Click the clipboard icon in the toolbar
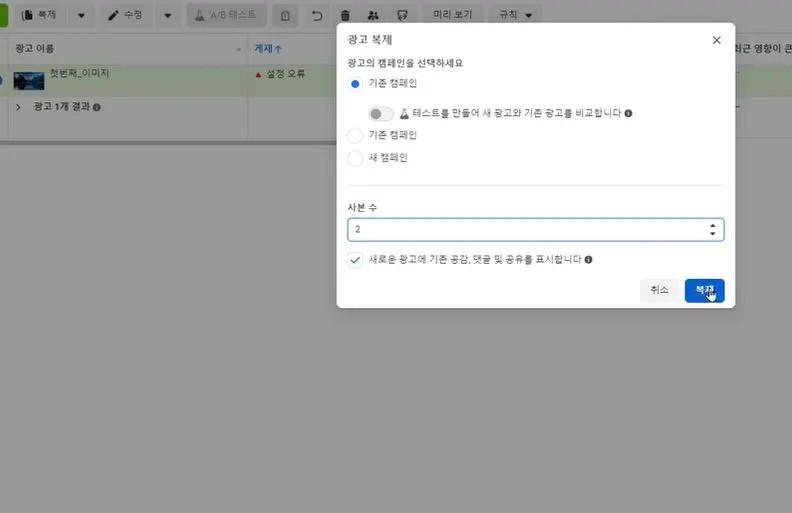Image resolution: width=792 pixels, height=513 pixels. tap(285, 16)
